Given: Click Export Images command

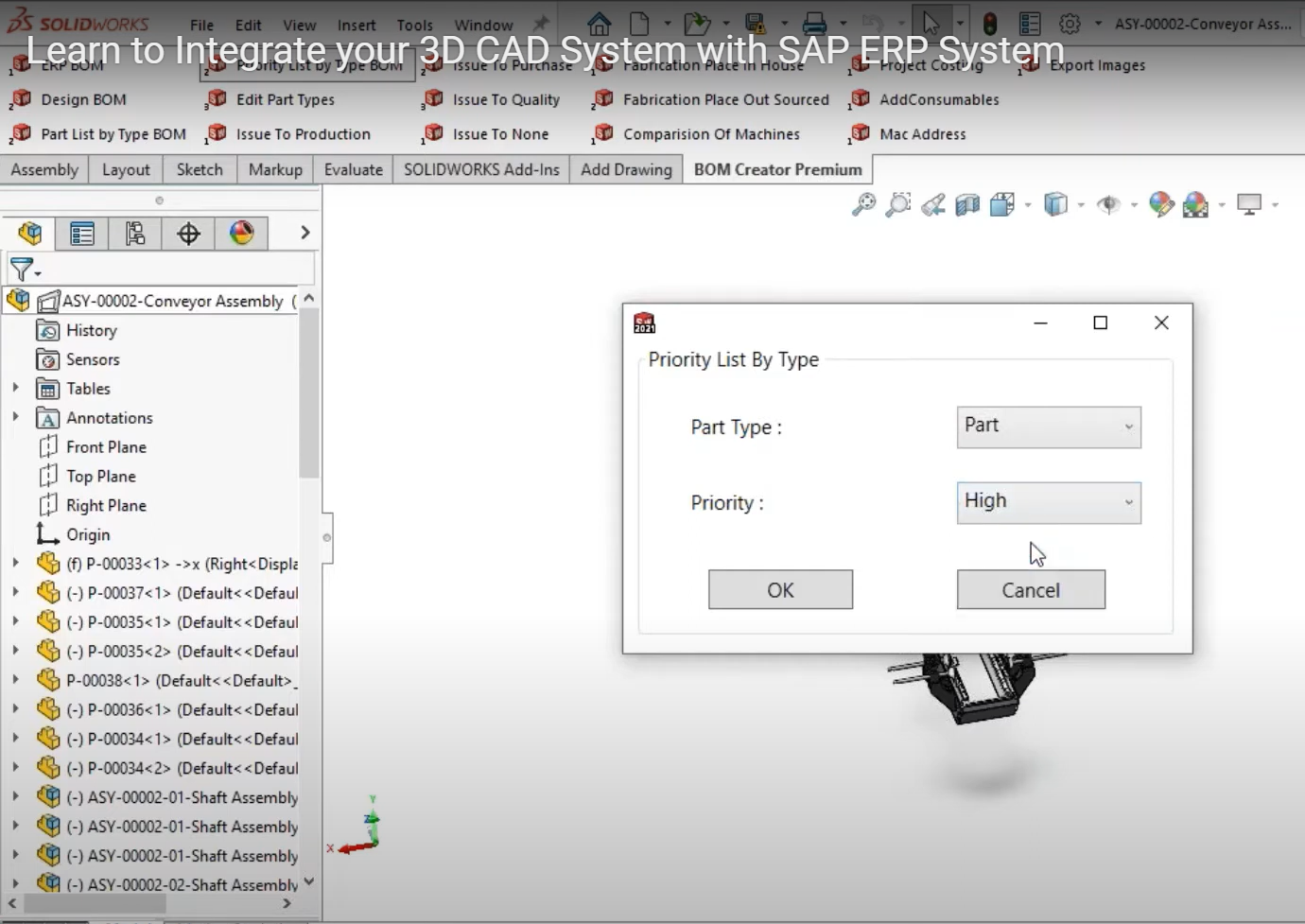Looking at the screenshot, I should [x=1084, y=65].
